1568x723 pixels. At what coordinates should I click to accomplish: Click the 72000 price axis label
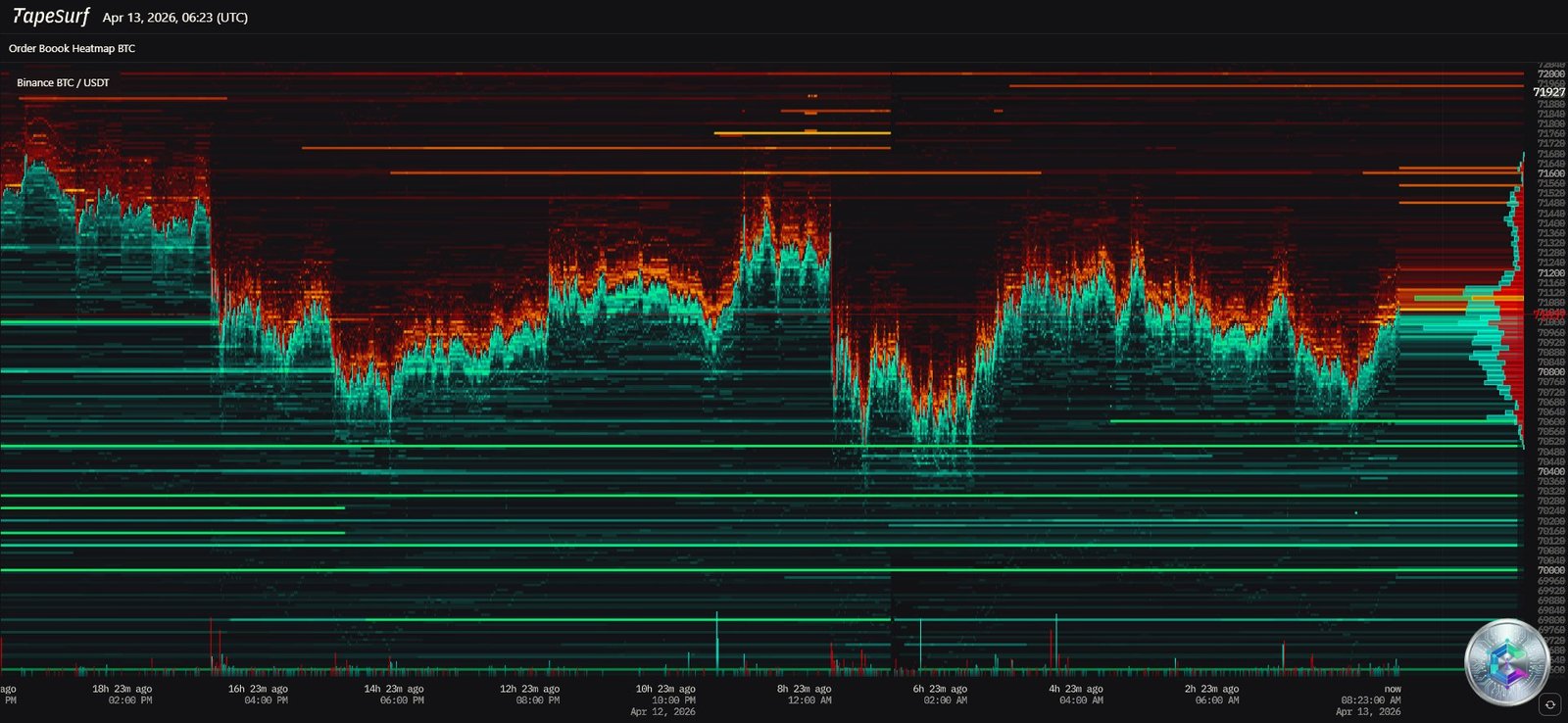[1550, 73]
